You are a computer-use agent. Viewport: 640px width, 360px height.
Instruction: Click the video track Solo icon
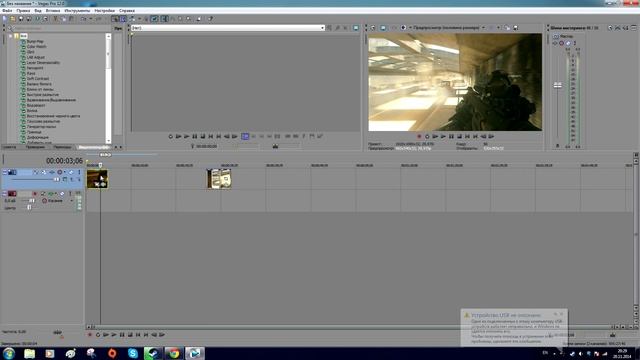tap(79, 172)
